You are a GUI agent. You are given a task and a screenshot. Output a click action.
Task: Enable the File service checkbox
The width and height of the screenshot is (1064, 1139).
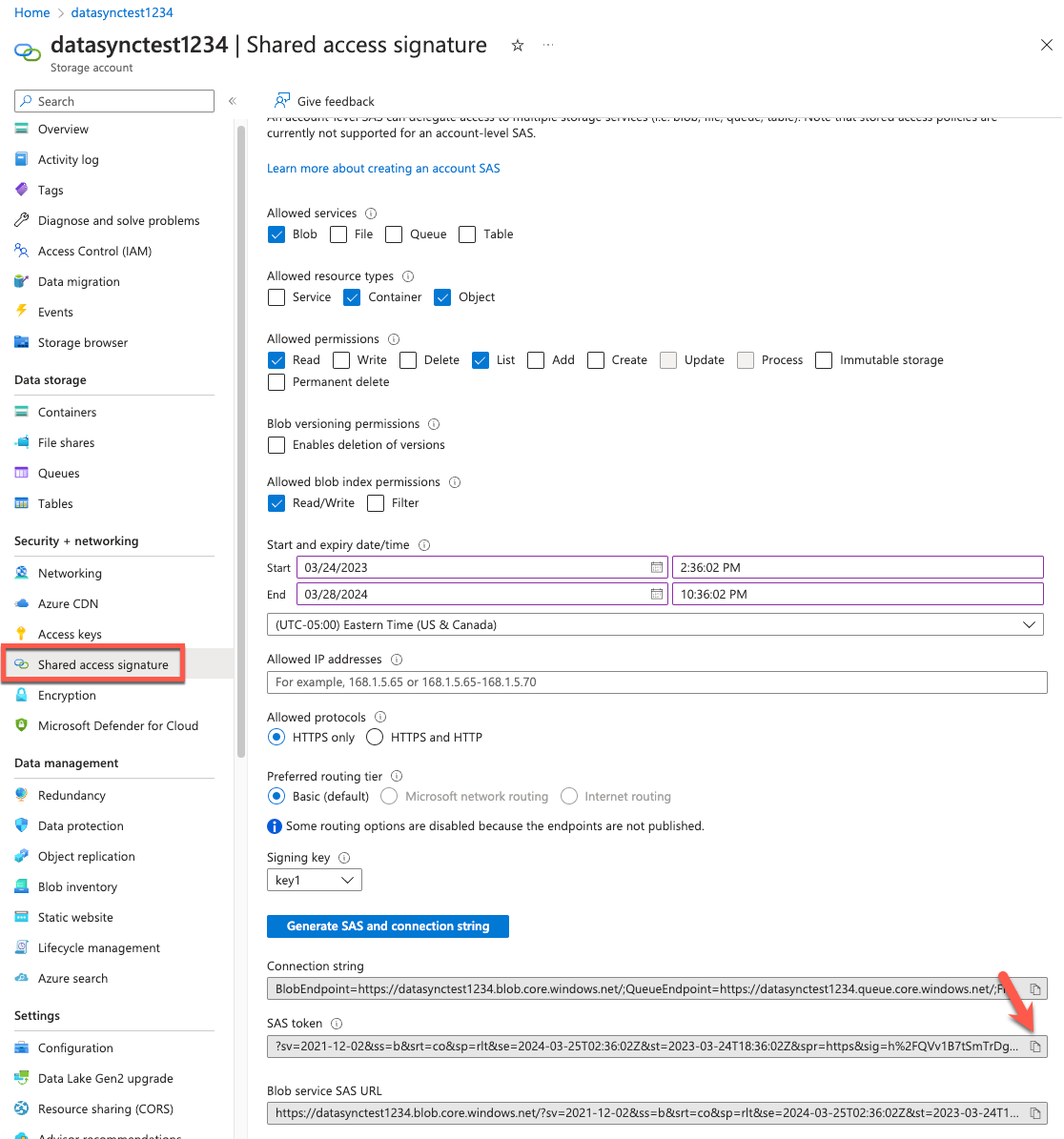(338, 234)
